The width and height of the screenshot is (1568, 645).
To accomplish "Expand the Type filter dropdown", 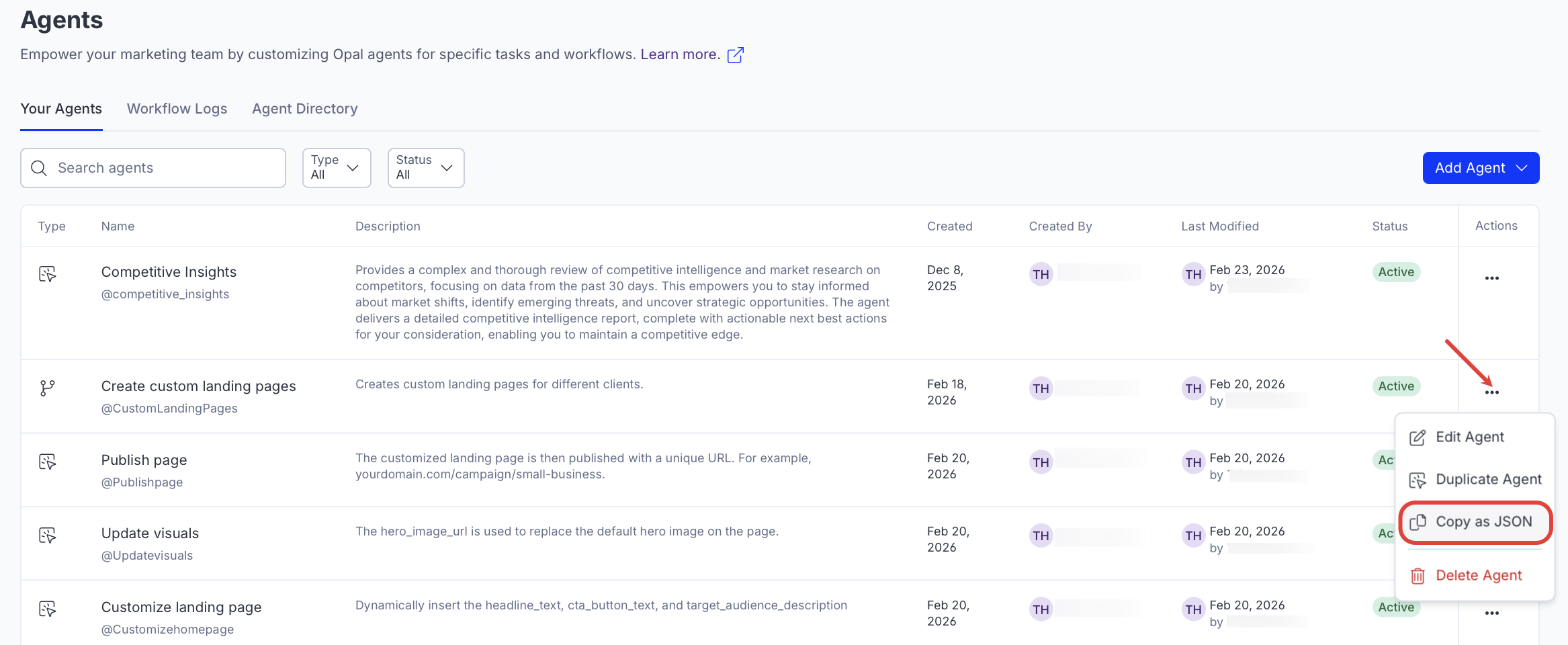I will point(337,168).
